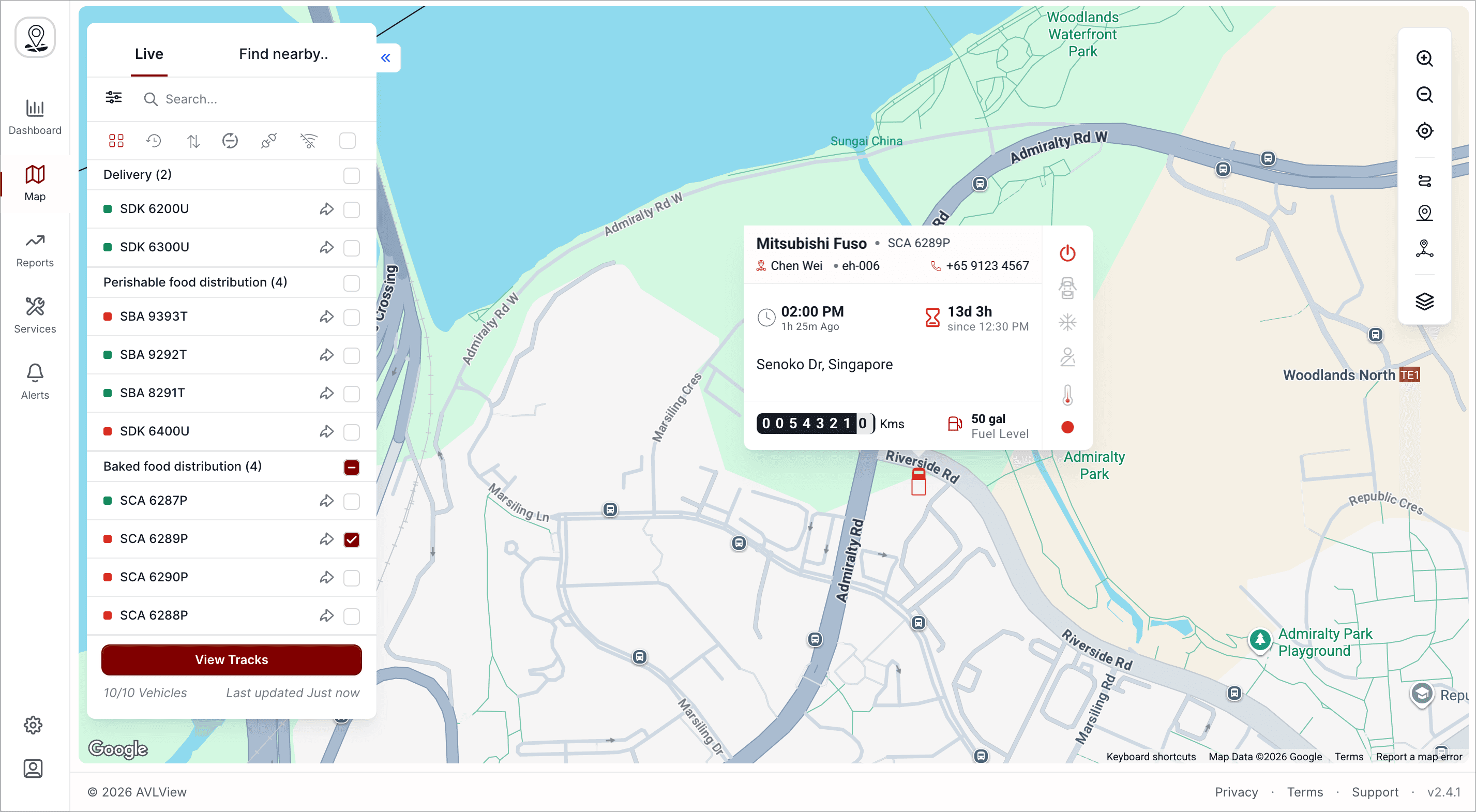
Task: Toggle the Baked food distribution group checkbox
Action: coord(351,467)
